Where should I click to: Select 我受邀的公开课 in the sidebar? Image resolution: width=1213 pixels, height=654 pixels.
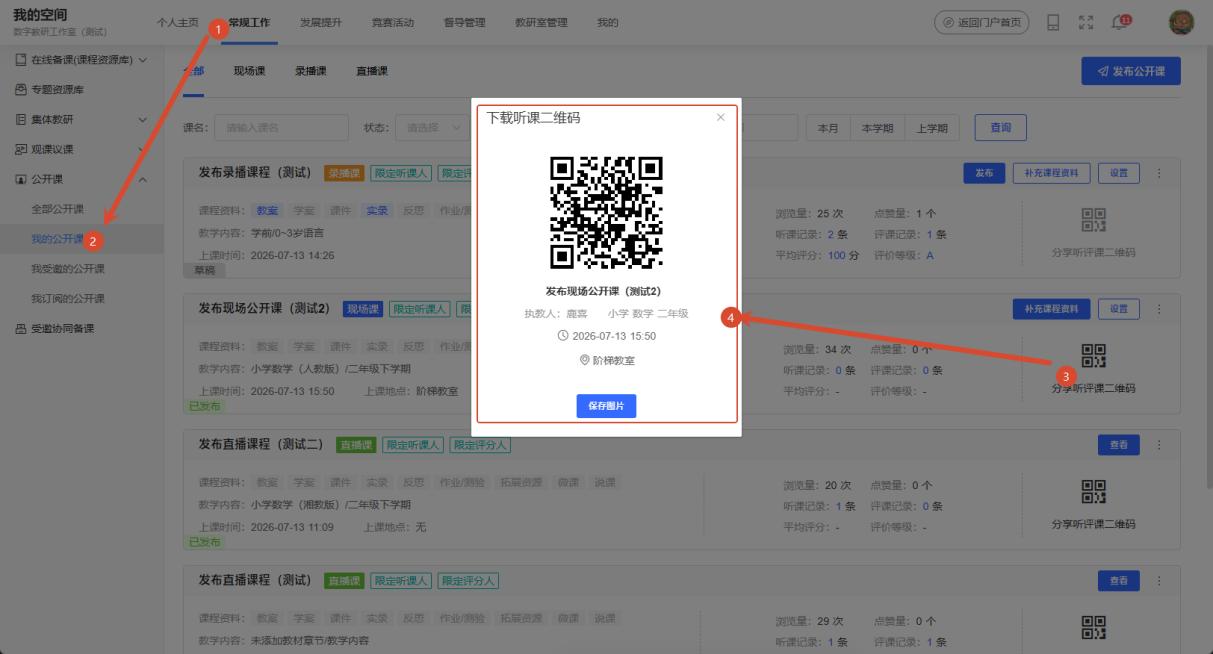click(x=68, y=269)
